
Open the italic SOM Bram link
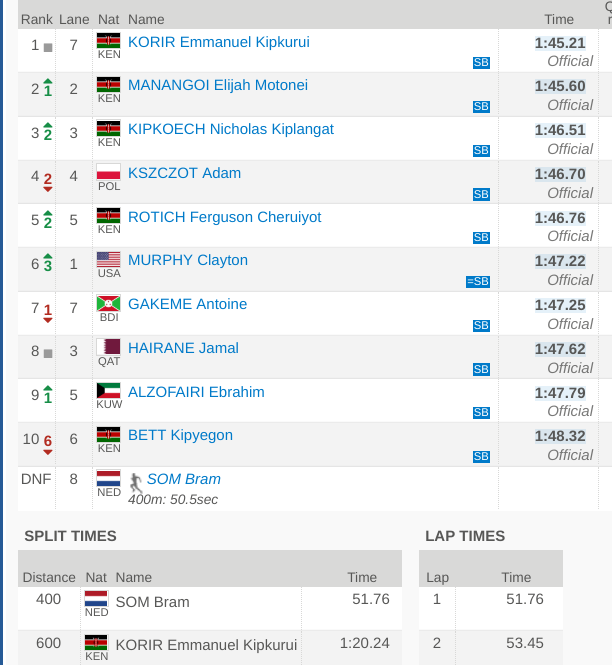pyautogui.click(x=184, y=479)
